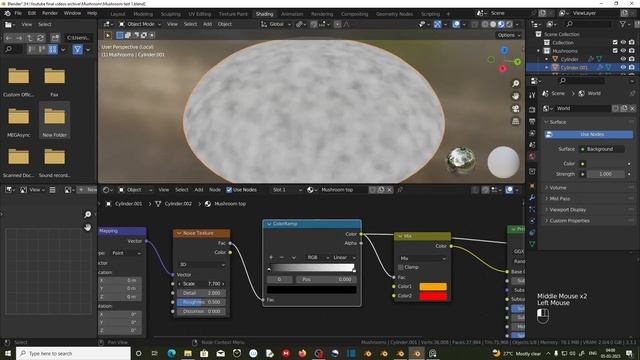640x360 pixels.
Task: Hide Cylinder.001 using its eye icon
Action: (x=623, y=67)
